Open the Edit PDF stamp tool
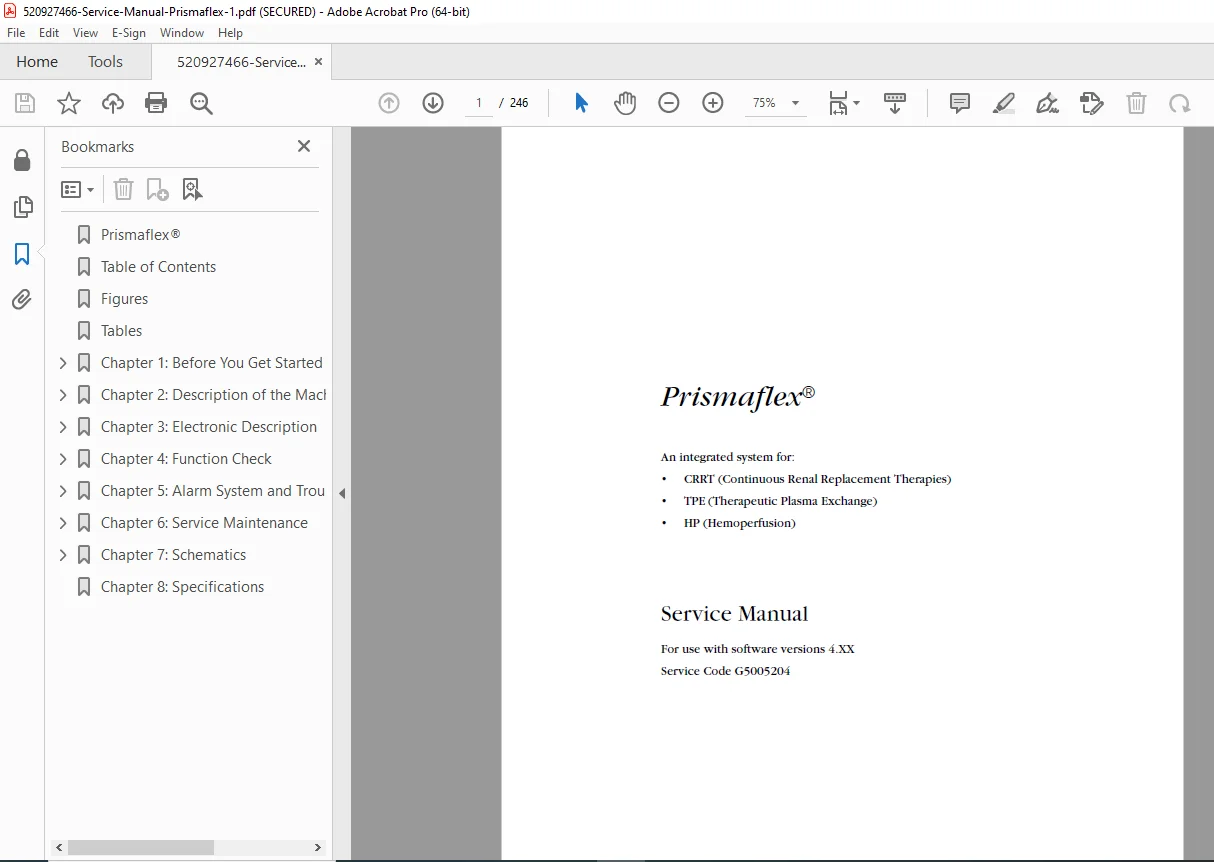 (x=1092, y=103)
